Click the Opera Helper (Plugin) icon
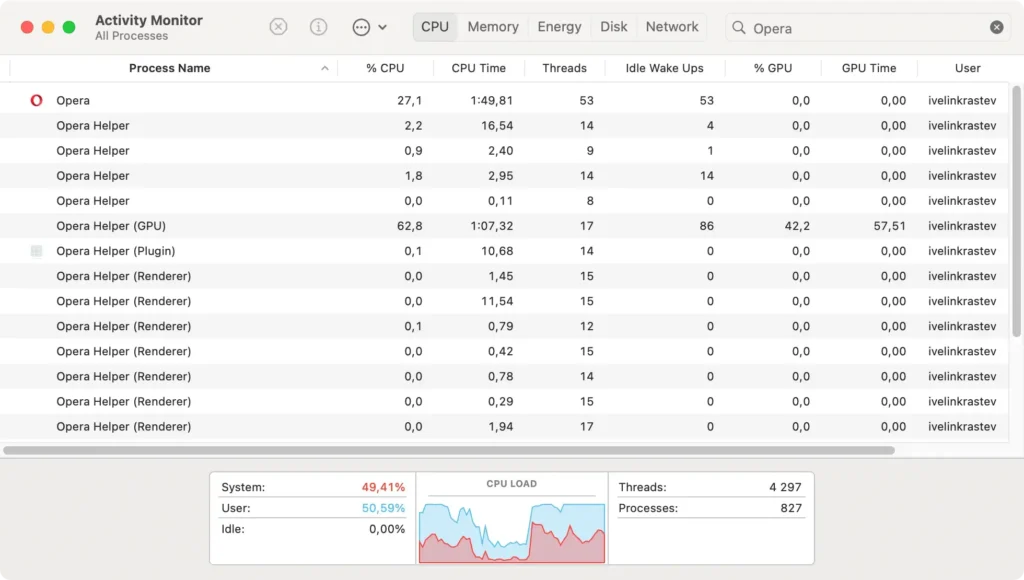1024x580 pixels. pos(37,251)
